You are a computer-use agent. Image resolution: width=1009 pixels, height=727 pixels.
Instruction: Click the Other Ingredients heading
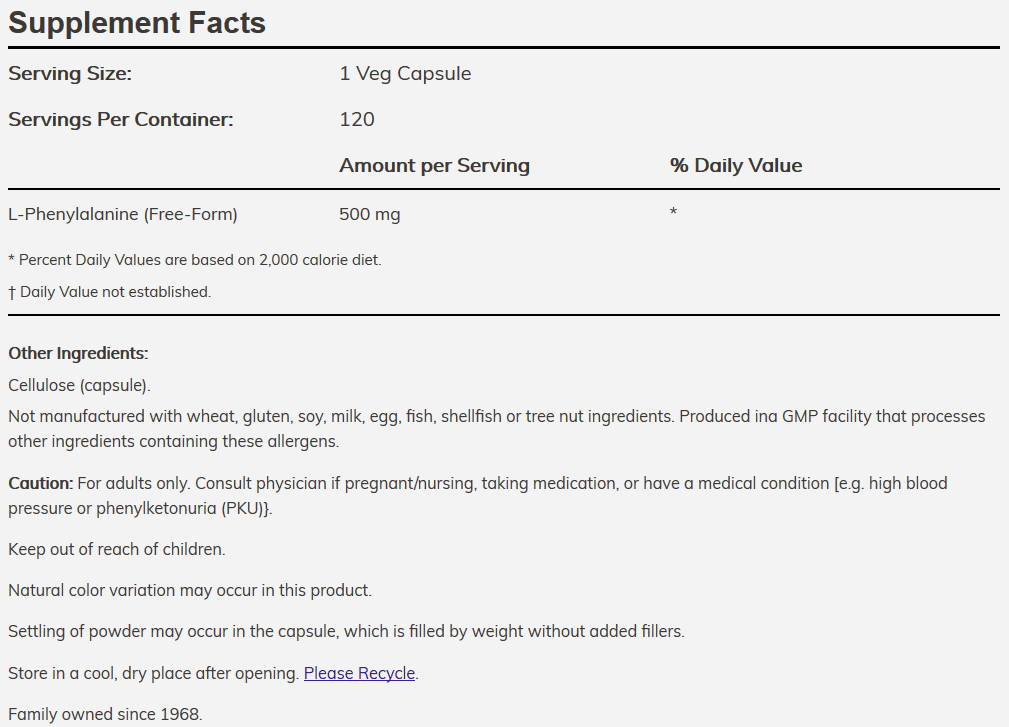point(79,353)
